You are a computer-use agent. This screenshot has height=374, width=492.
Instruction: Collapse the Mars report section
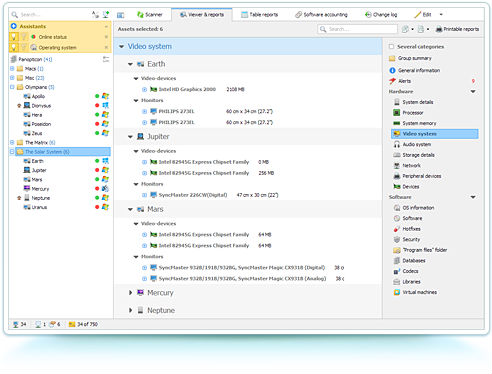click(x=130, y=209)
